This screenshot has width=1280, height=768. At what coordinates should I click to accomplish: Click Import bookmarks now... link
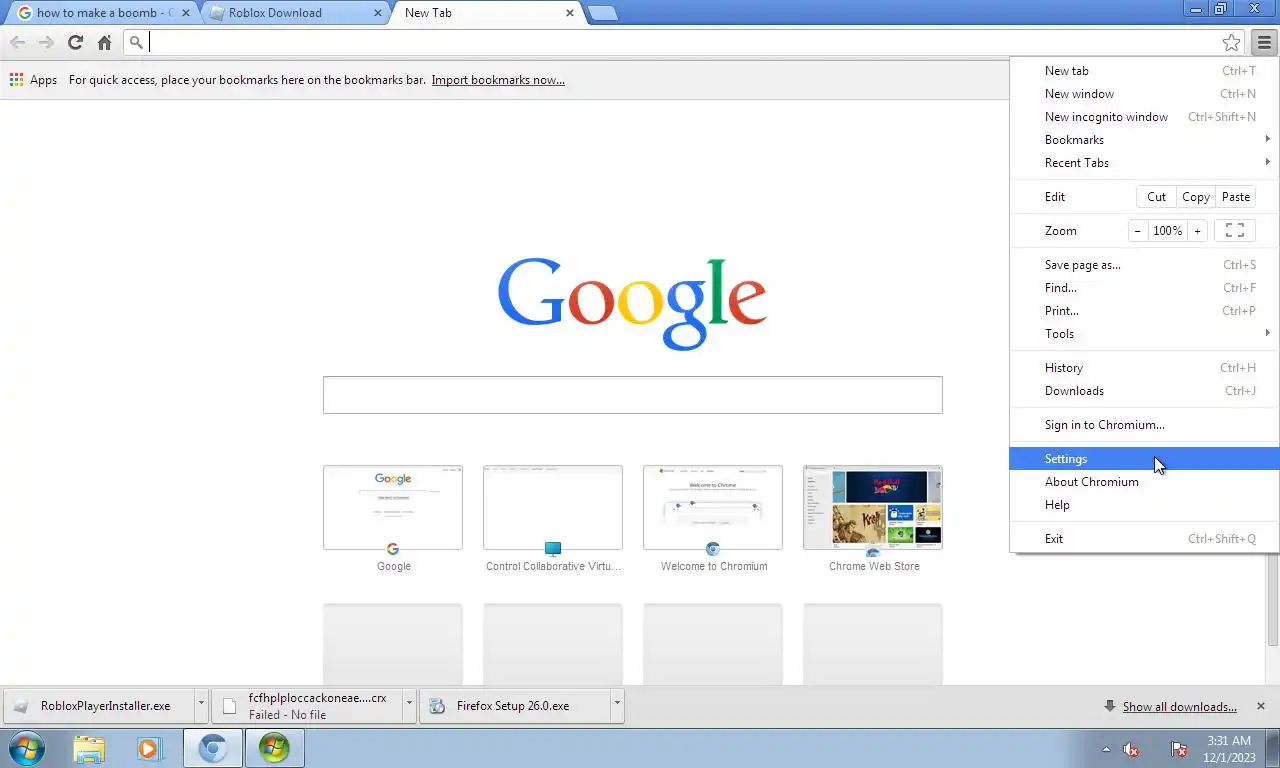click(498, 80)
